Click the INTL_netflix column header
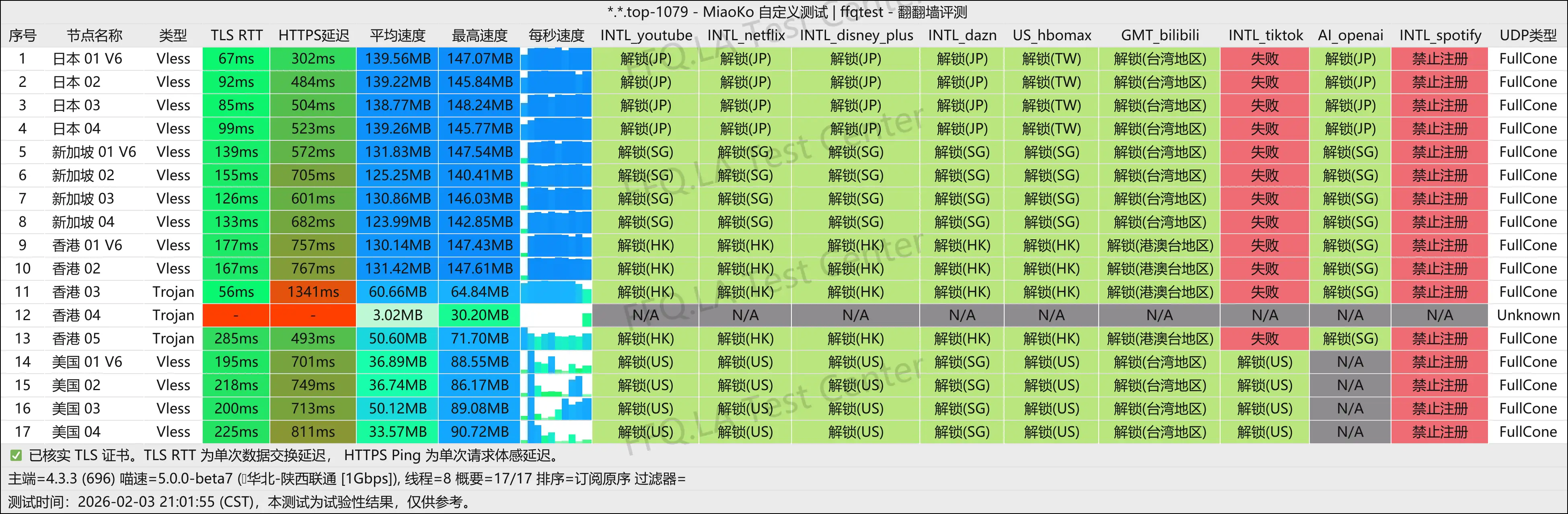Screen dimensions: 1568x514 point(745,35)
